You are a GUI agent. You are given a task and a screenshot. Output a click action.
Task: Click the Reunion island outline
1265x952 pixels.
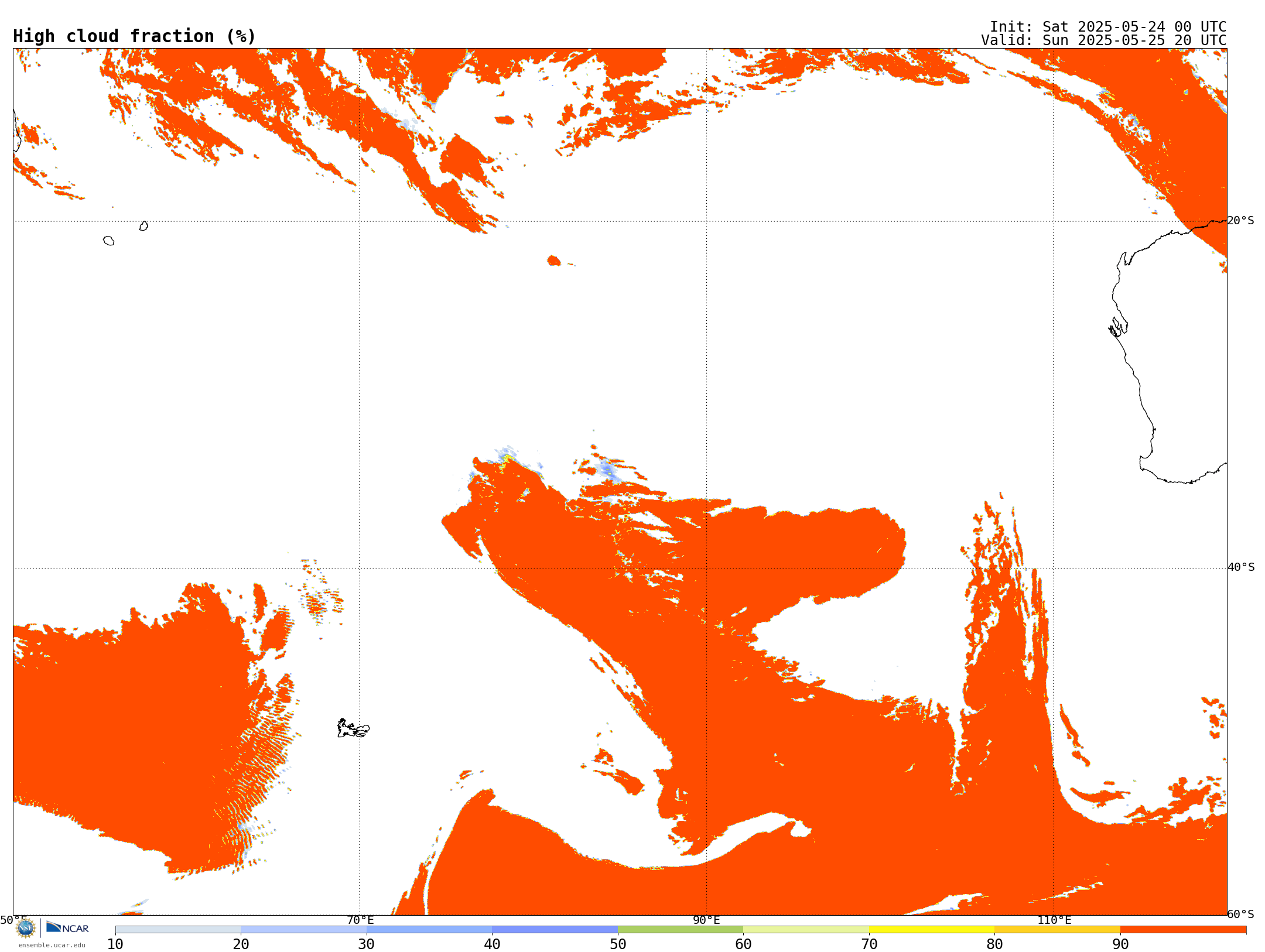pyautogui.click(x=108, y=241)
